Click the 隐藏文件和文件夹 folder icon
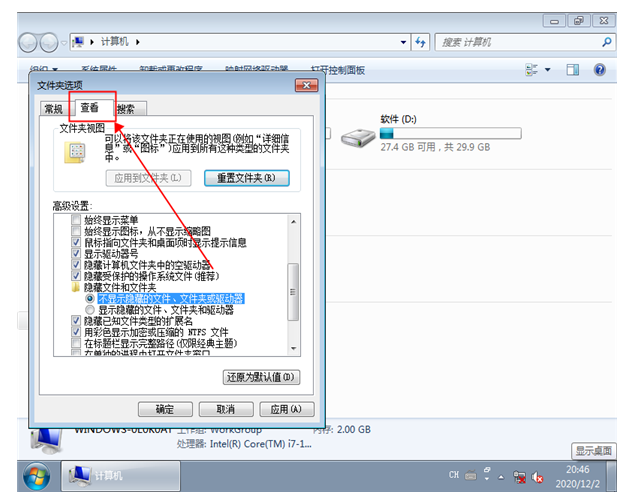Viewport: 631px width, 498px height. tap(76, 287)
